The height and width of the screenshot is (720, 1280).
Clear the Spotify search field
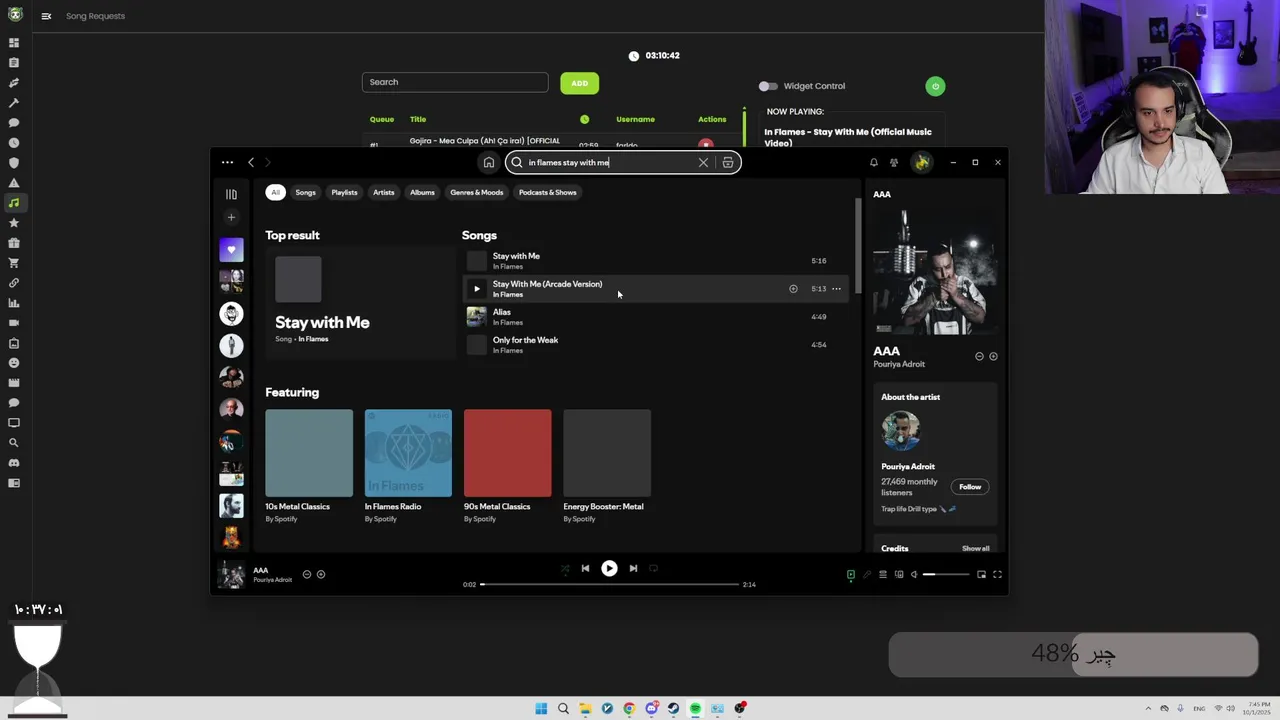tap(703, 162)
